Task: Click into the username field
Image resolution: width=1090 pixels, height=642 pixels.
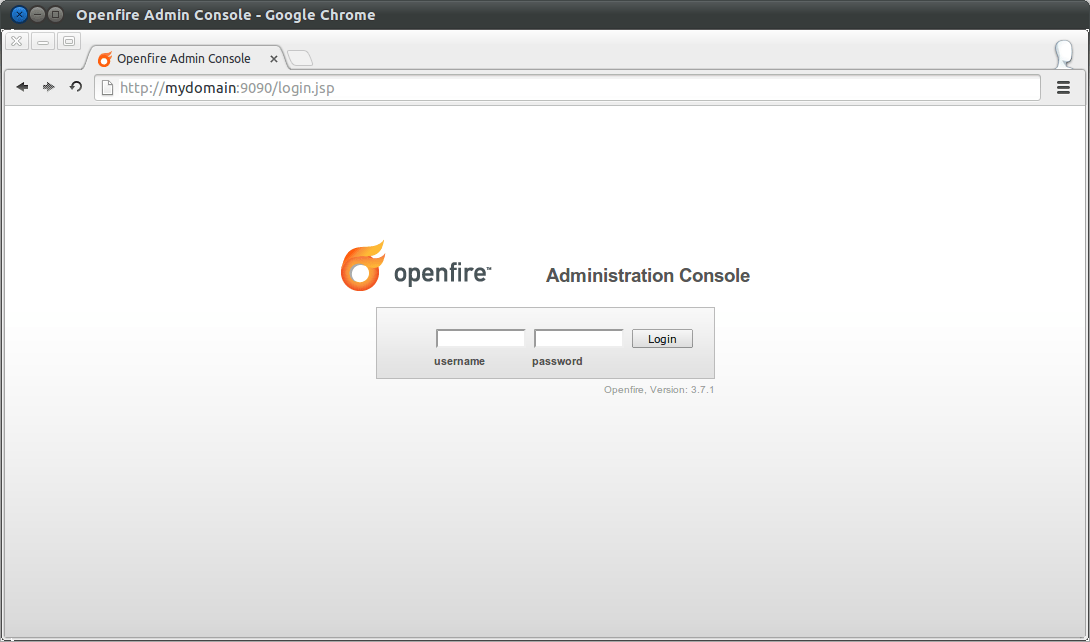Action: pyautogui.click(x=480, y=338)
